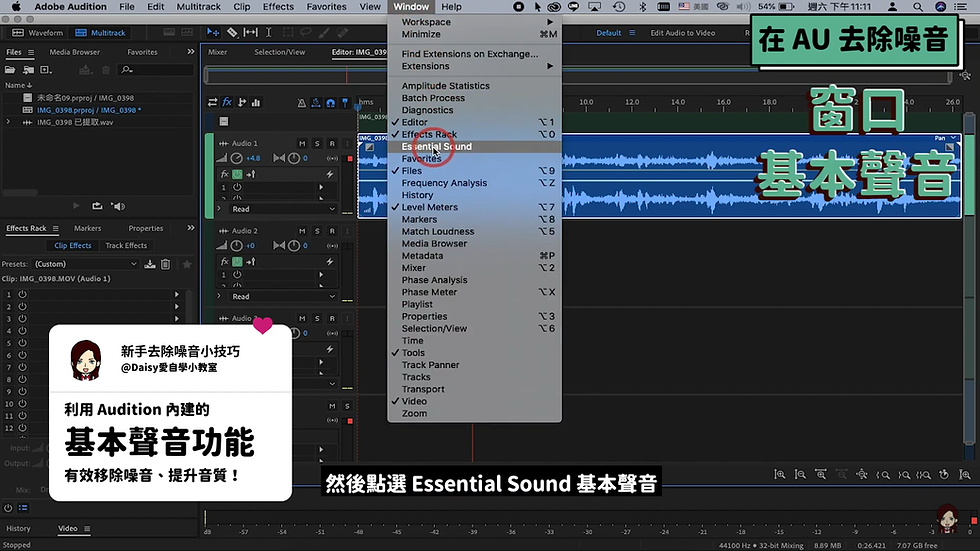This screenshot has width=980, height=551.
Task: Switch to Media Browser tab
Action: pos(74,52)
